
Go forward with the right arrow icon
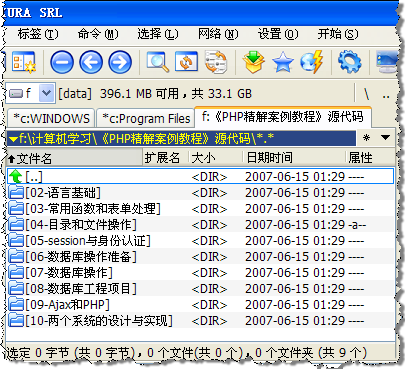pyautogui.click(x=120, y=62)
